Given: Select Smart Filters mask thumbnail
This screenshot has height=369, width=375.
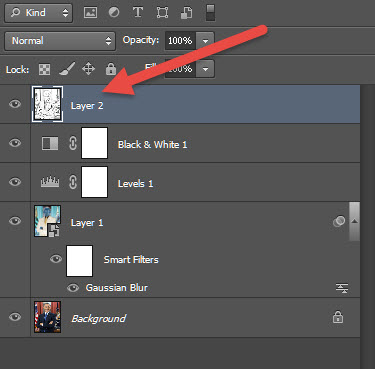Looking at the screenshot, I should [79, 261].
